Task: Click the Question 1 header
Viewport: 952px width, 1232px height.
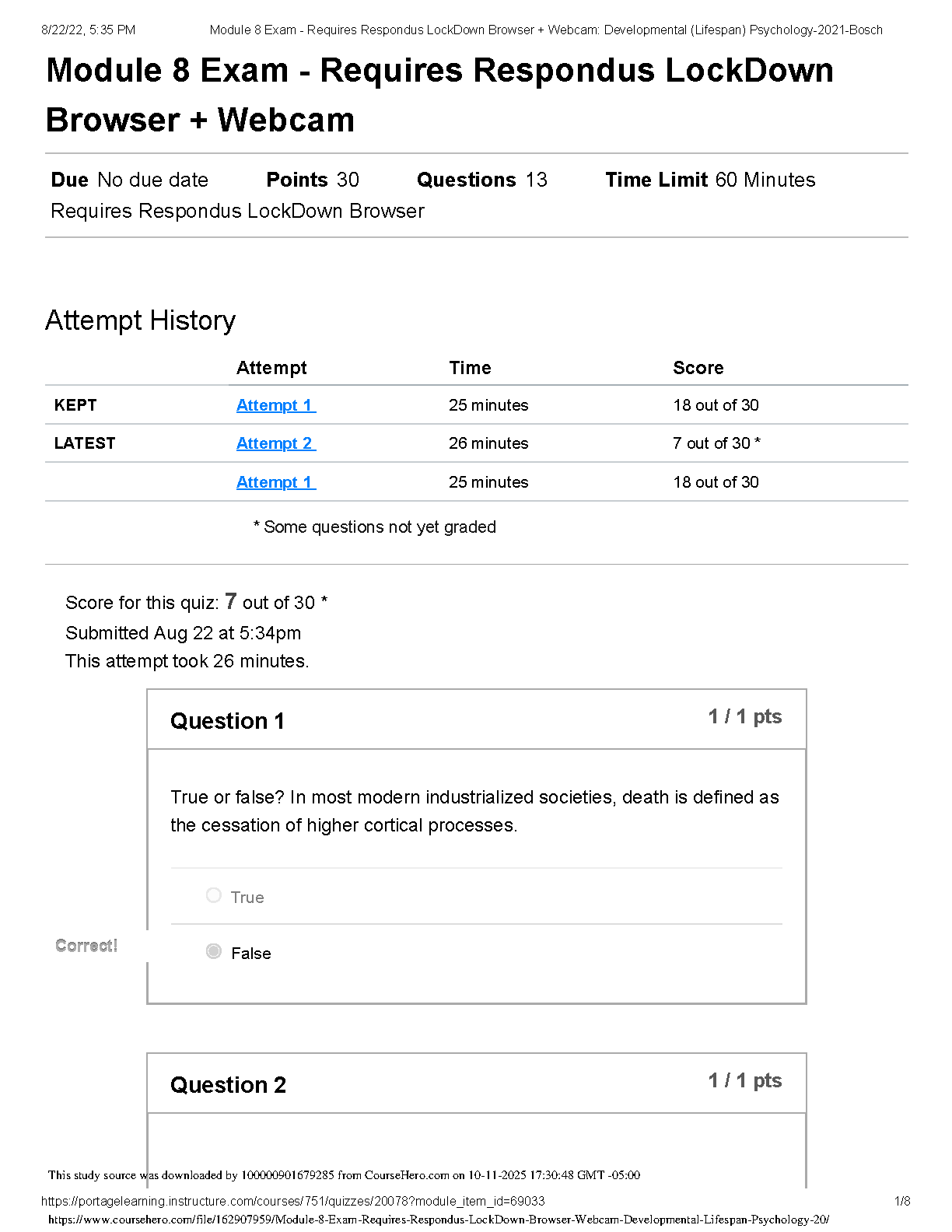Action: coord(227,721)
